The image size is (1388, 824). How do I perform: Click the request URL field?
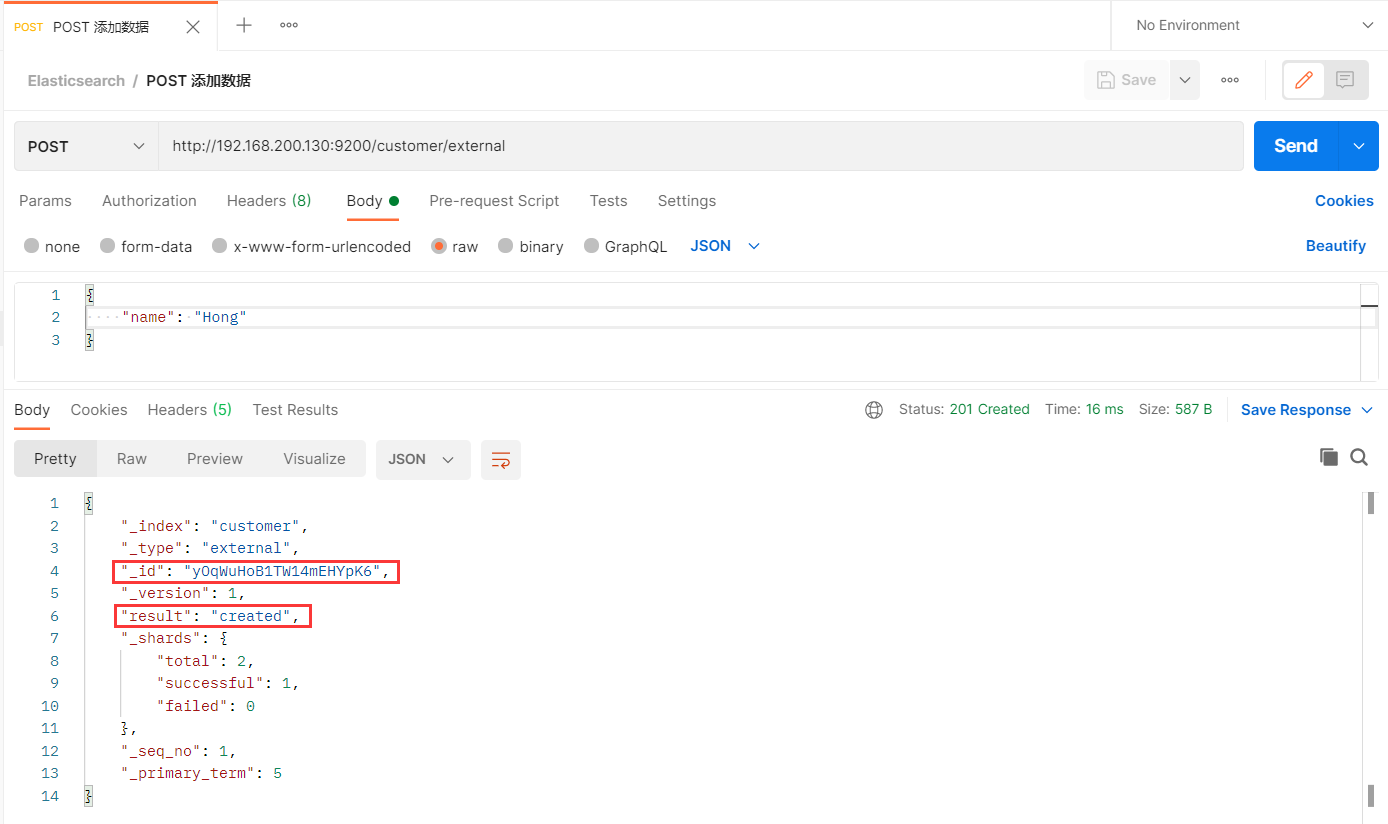click(700, 146)
